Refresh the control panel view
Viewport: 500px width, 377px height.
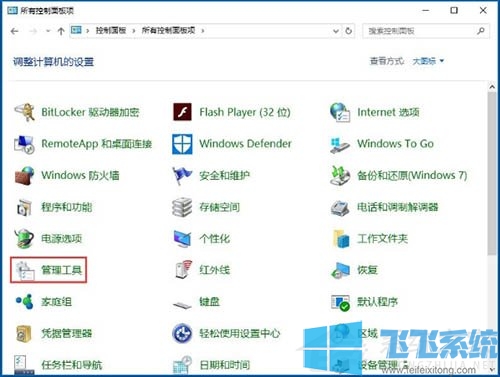coord(348,31)
